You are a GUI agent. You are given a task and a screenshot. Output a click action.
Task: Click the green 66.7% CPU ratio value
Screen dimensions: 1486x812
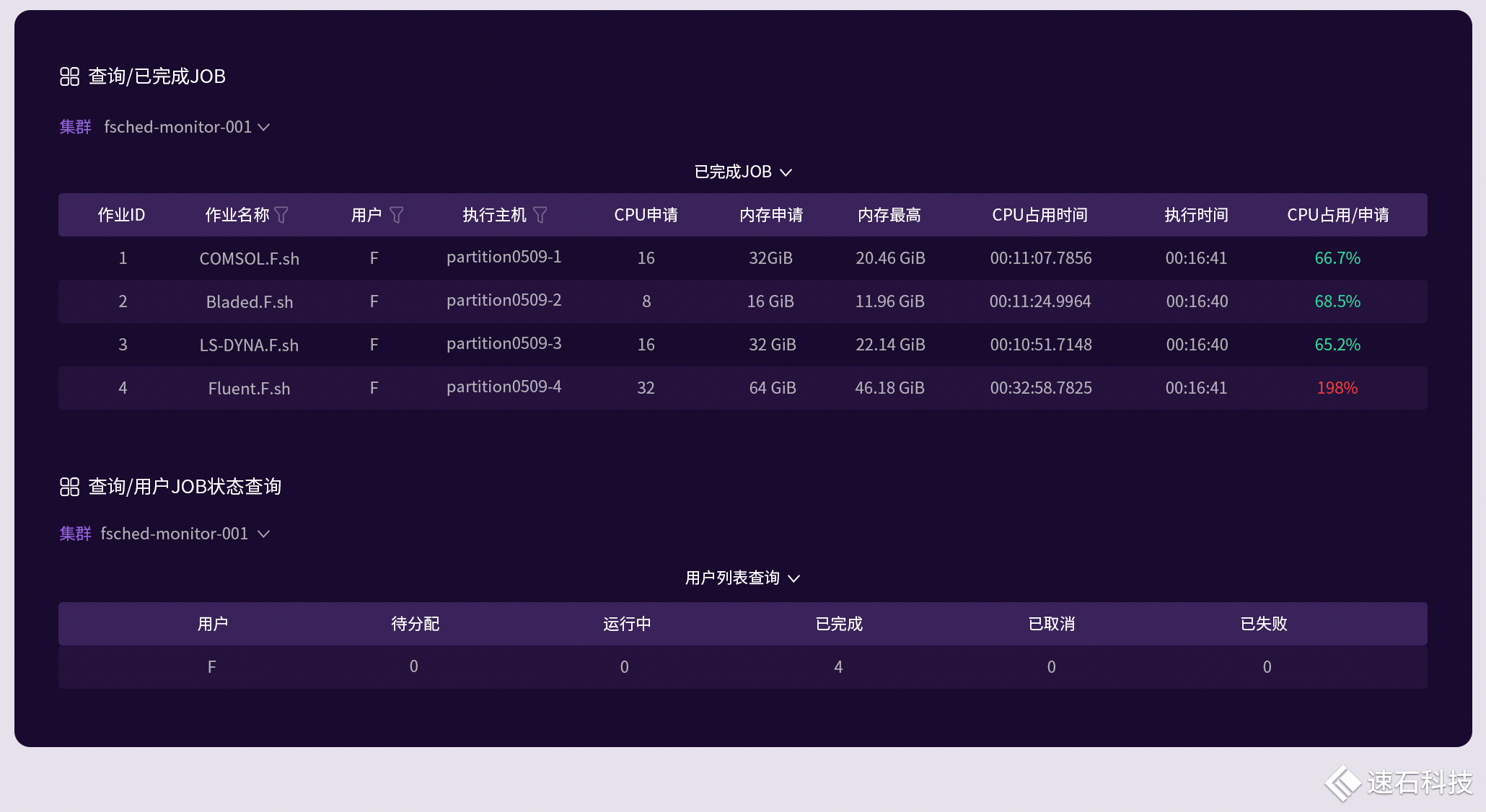pos(1337,258)
